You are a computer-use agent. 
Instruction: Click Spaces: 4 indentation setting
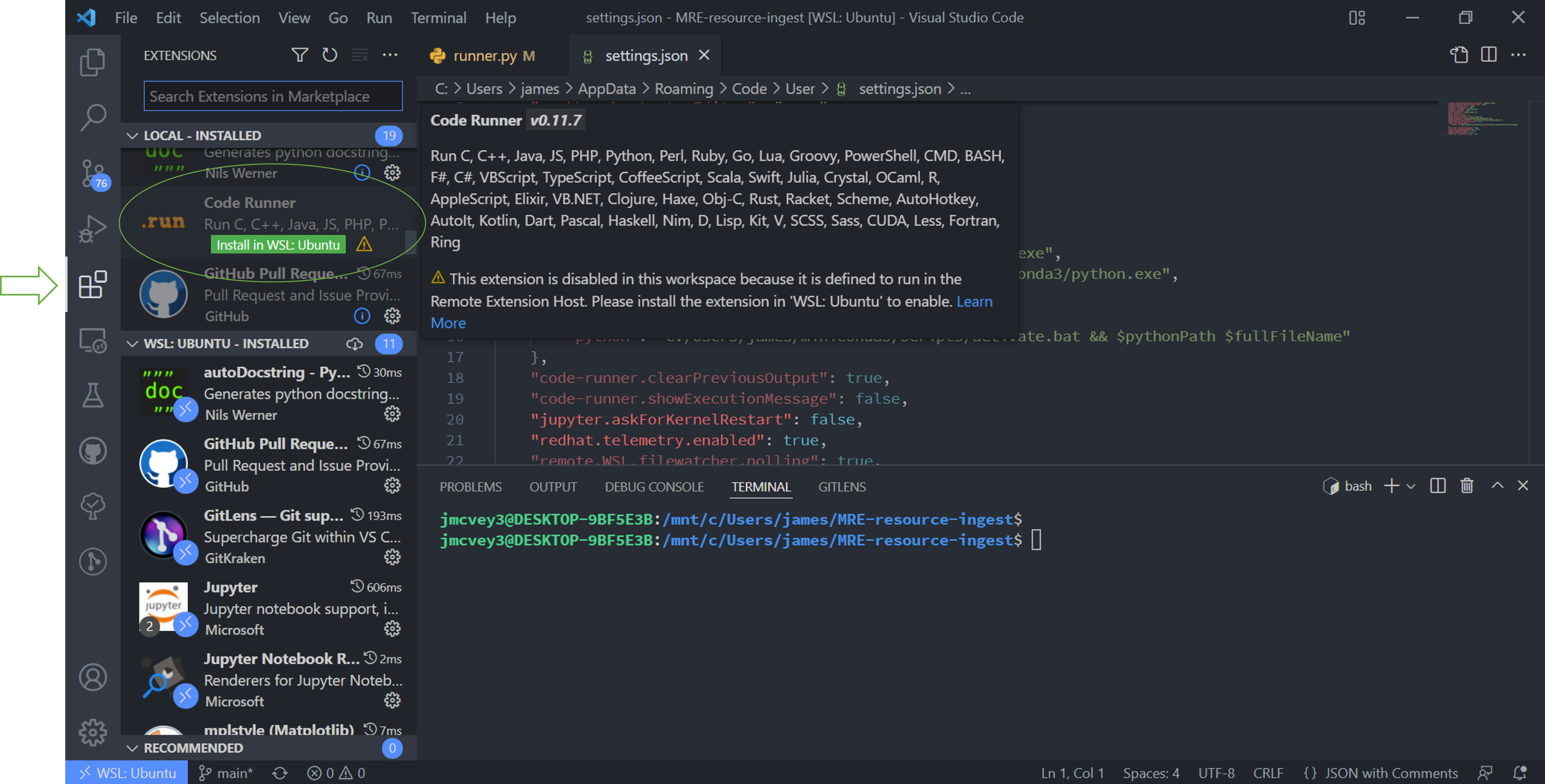click(x=1151, y=773)
